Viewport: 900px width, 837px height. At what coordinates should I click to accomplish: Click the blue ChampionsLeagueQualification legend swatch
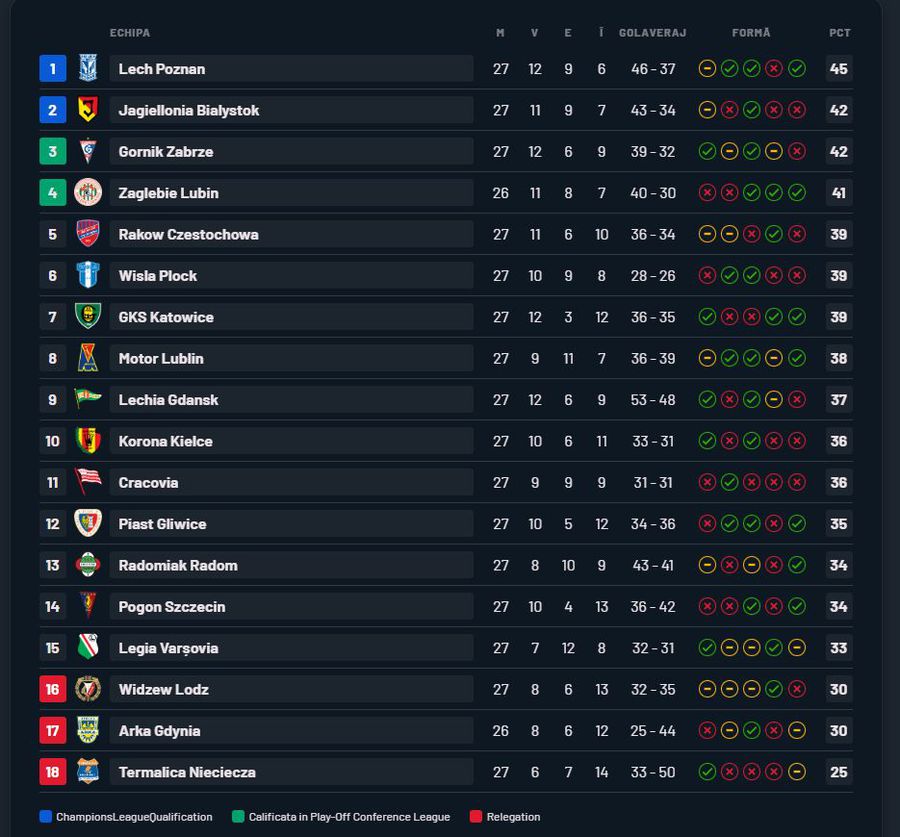[45, 817]
